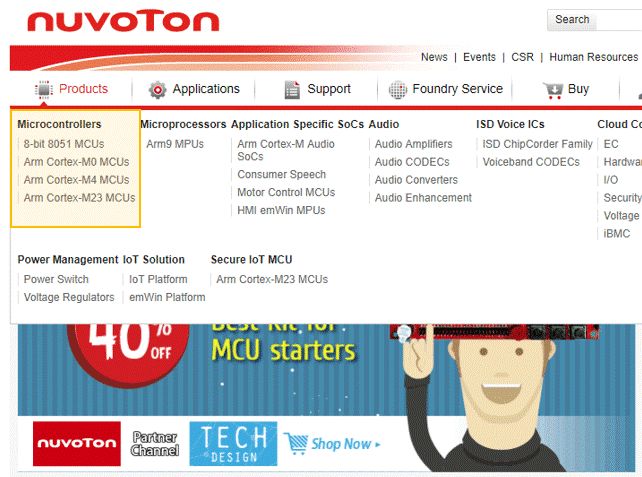Open the I/O link

(x=611, y=180)
